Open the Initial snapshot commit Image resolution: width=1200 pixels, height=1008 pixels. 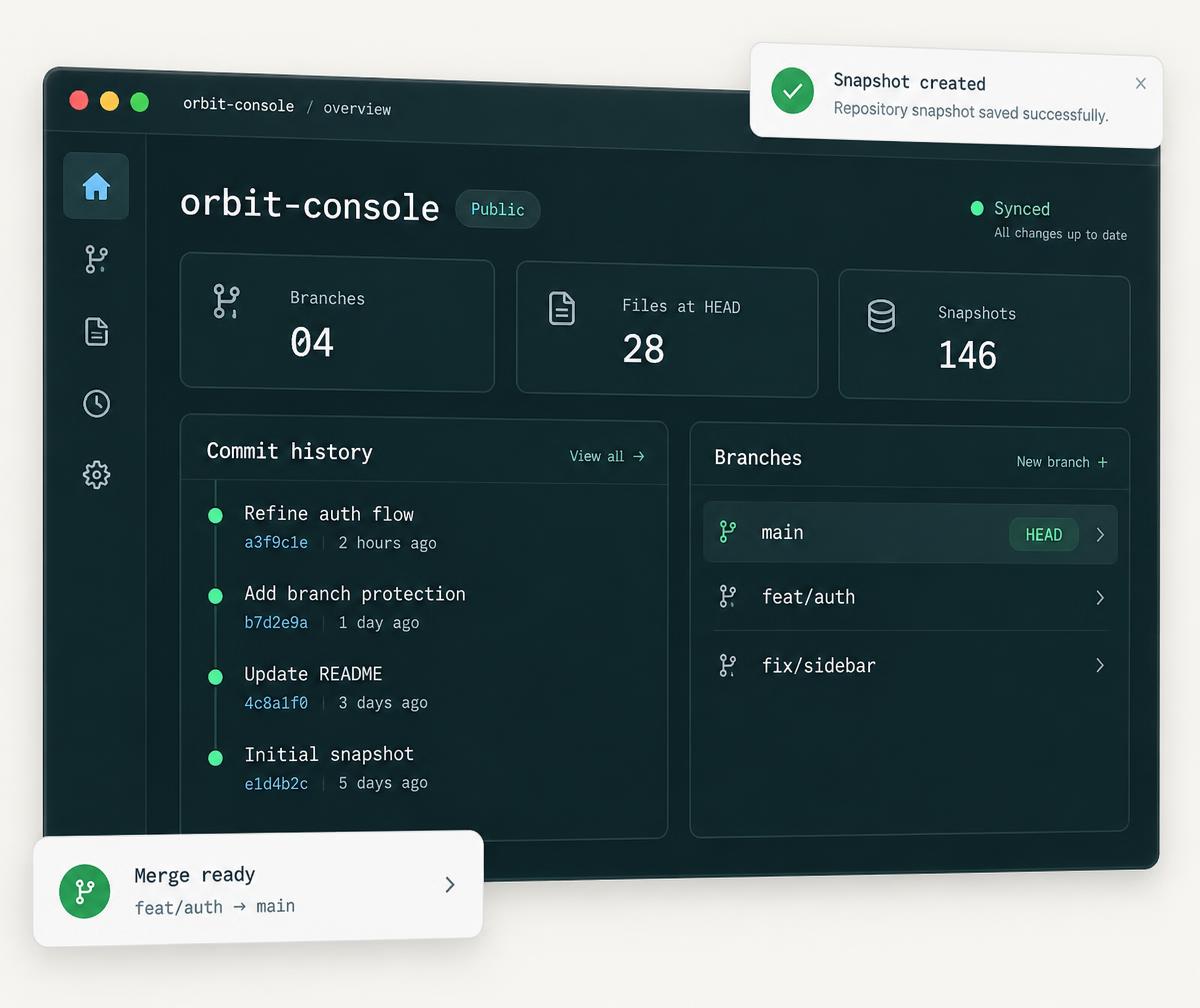329,754
